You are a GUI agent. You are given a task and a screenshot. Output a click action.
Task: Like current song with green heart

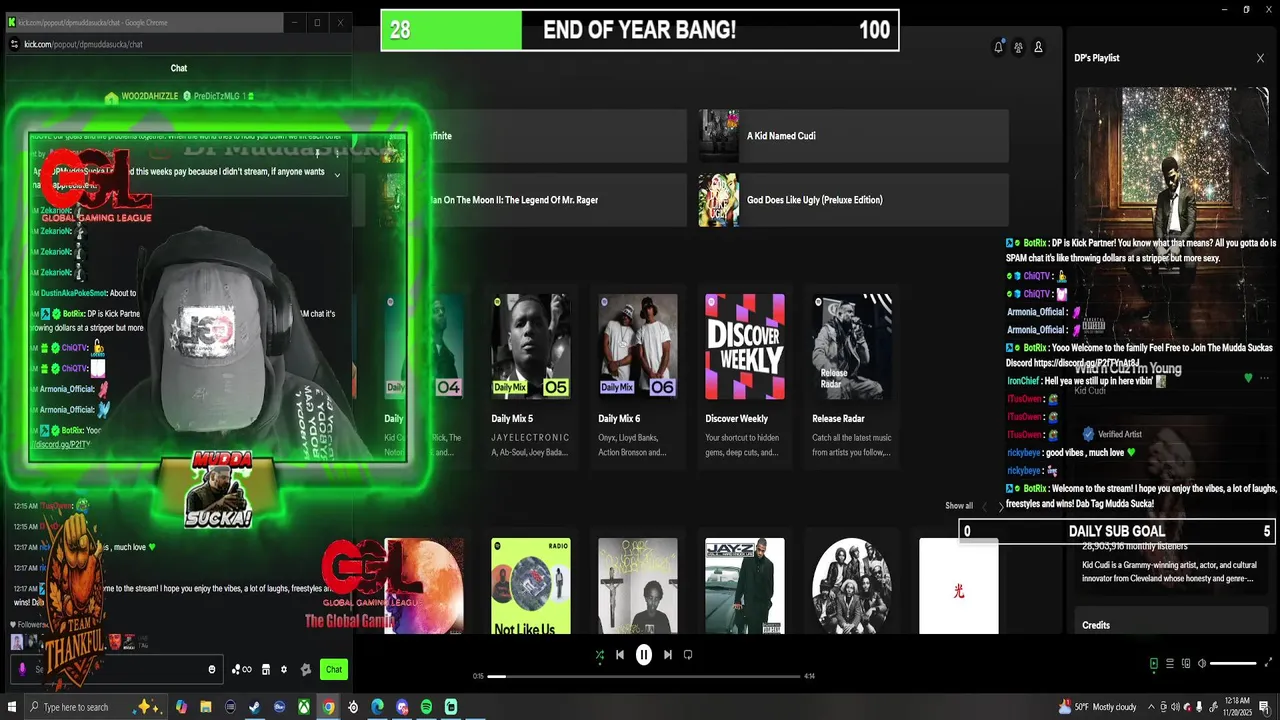[x=1248, y=378]
